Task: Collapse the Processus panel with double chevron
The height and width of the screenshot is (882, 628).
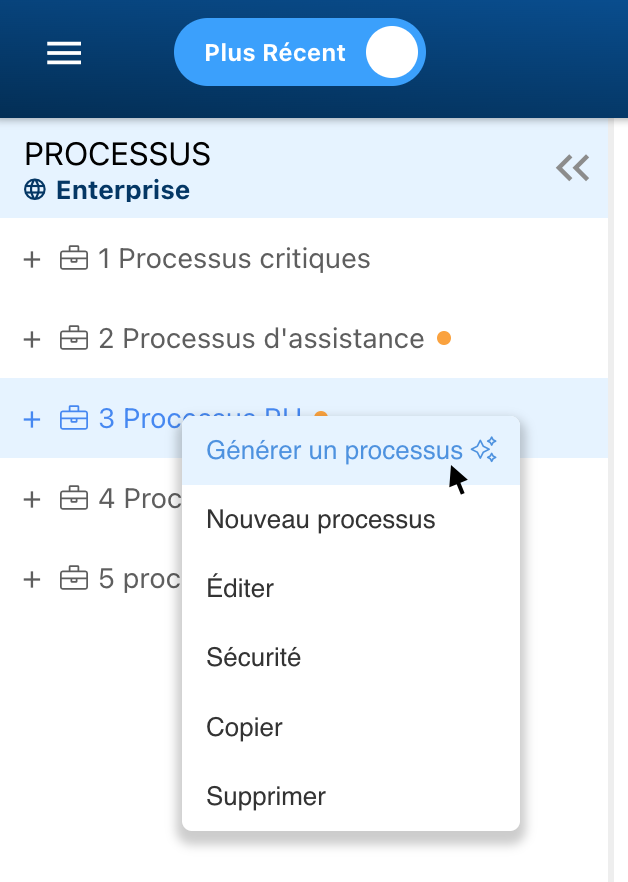Action: (x=573, y=168)
